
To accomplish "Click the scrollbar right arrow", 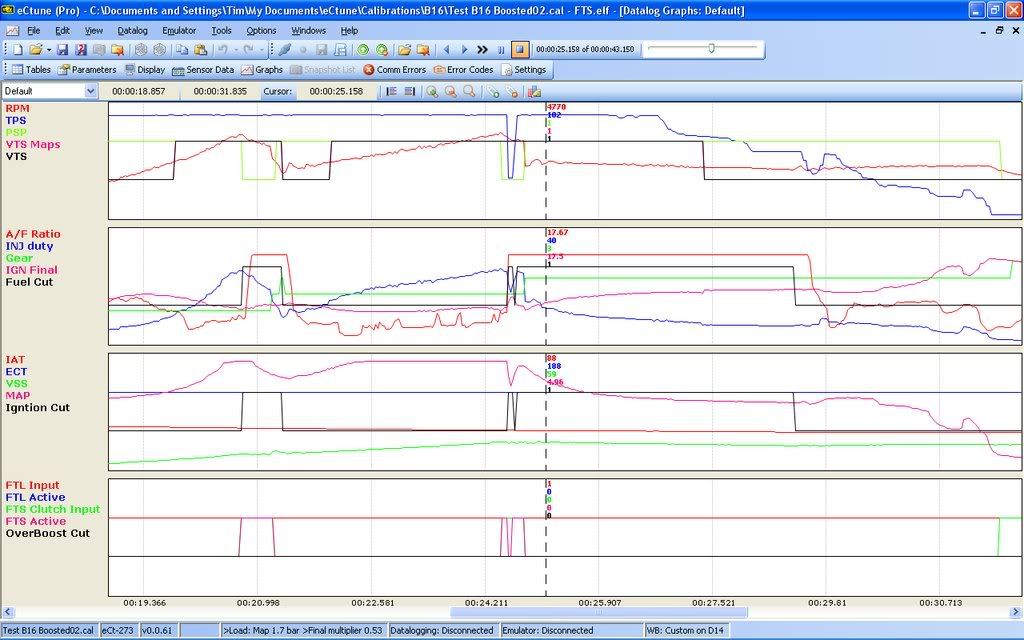I will click(1016, 613).
